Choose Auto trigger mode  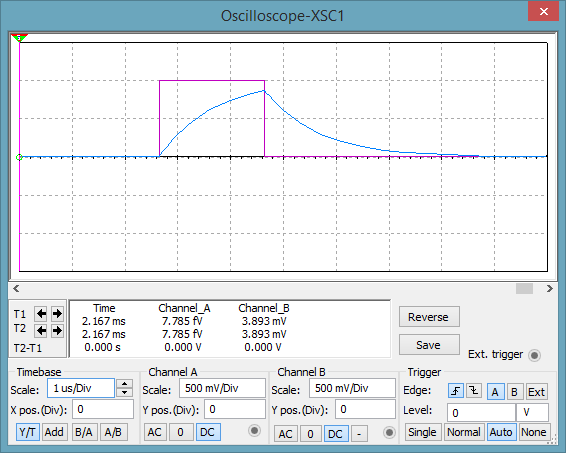coord(501,432)
